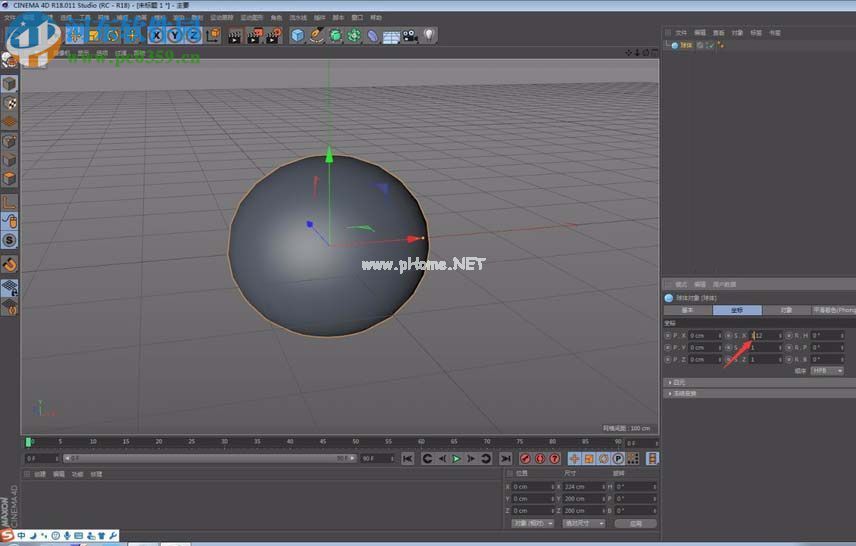Image resolution: width=856 pixels, height=546 pixels.
Task: Click the cube primitive object icon
Action: click(x=297, y=36)
